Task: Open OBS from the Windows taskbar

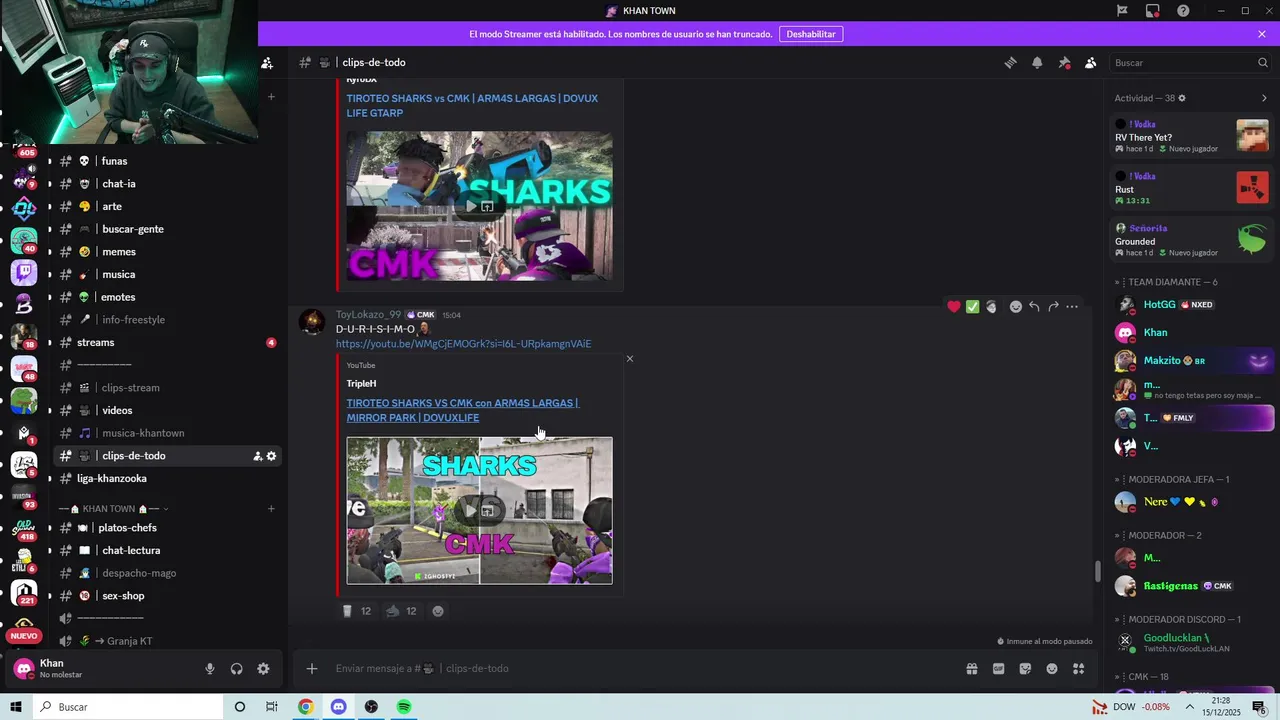Action: point(371,707)
